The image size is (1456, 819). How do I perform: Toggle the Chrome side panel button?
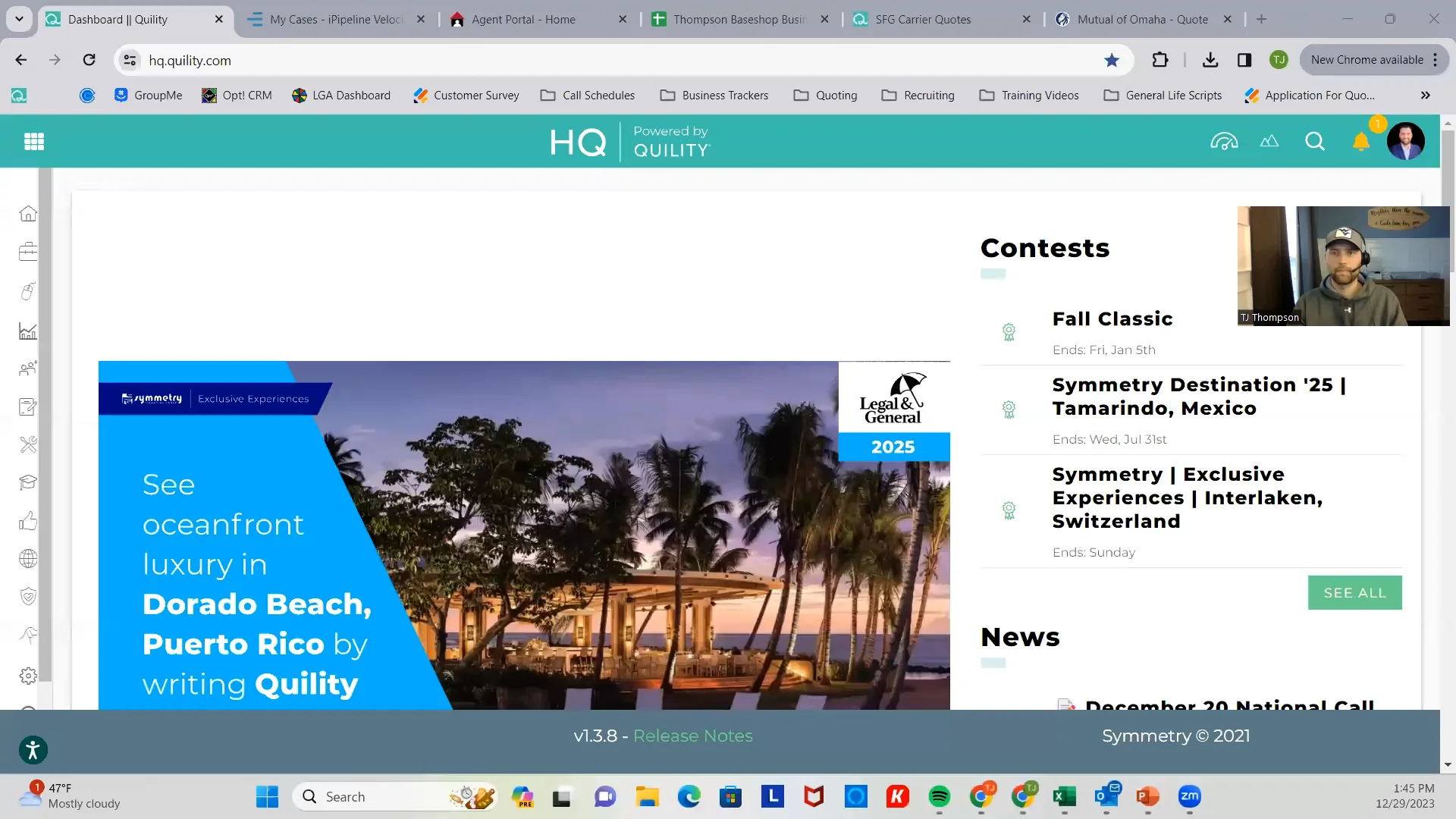1244,60
